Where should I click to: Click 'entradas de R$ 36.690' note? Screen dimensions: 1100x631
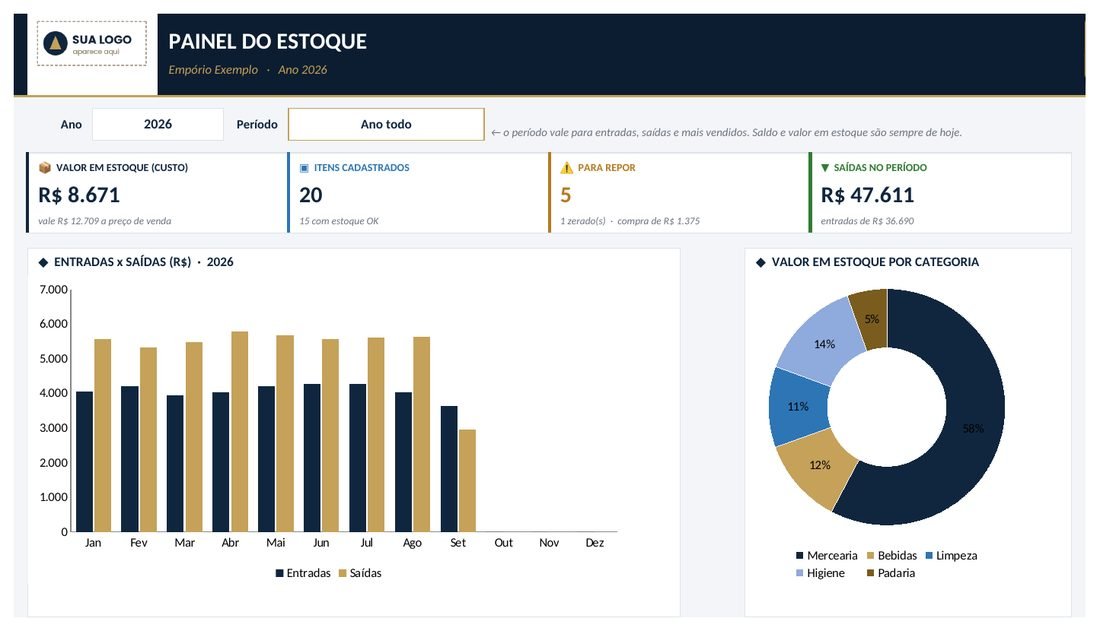point(867,221)
